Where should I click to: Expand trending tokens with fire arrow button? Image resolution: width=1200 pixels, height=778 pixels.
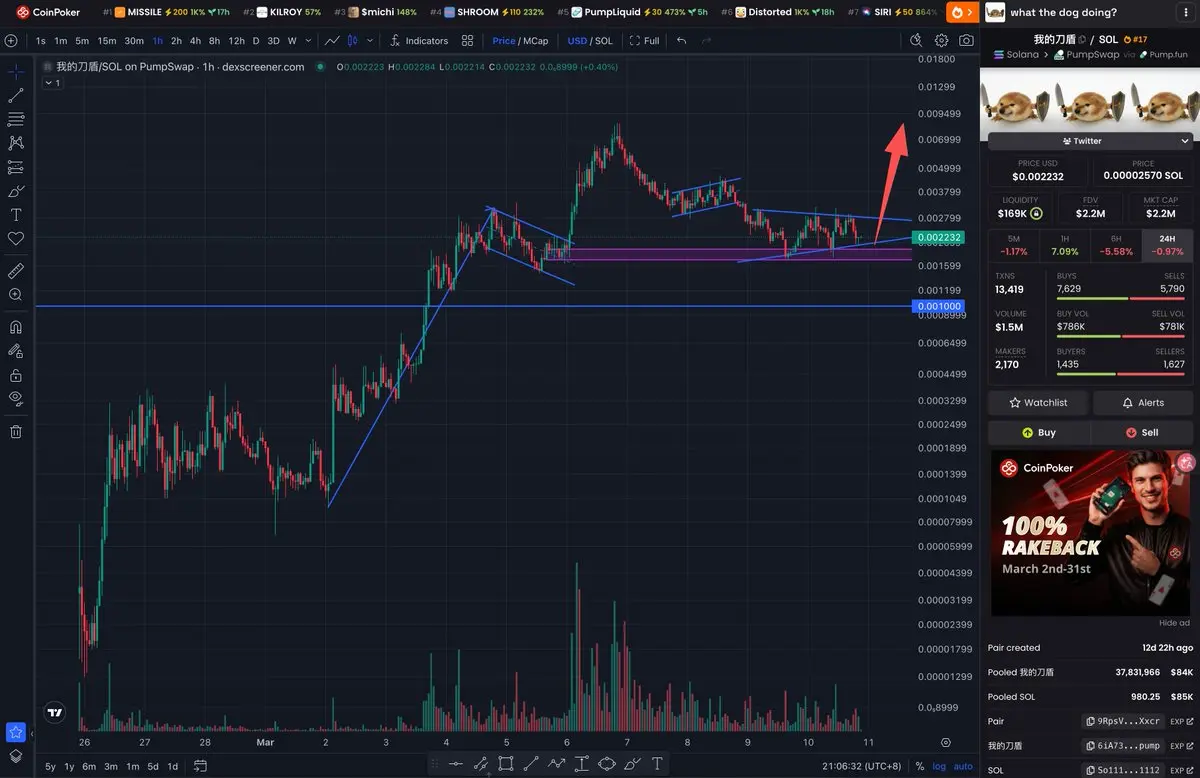coord(962,12)
